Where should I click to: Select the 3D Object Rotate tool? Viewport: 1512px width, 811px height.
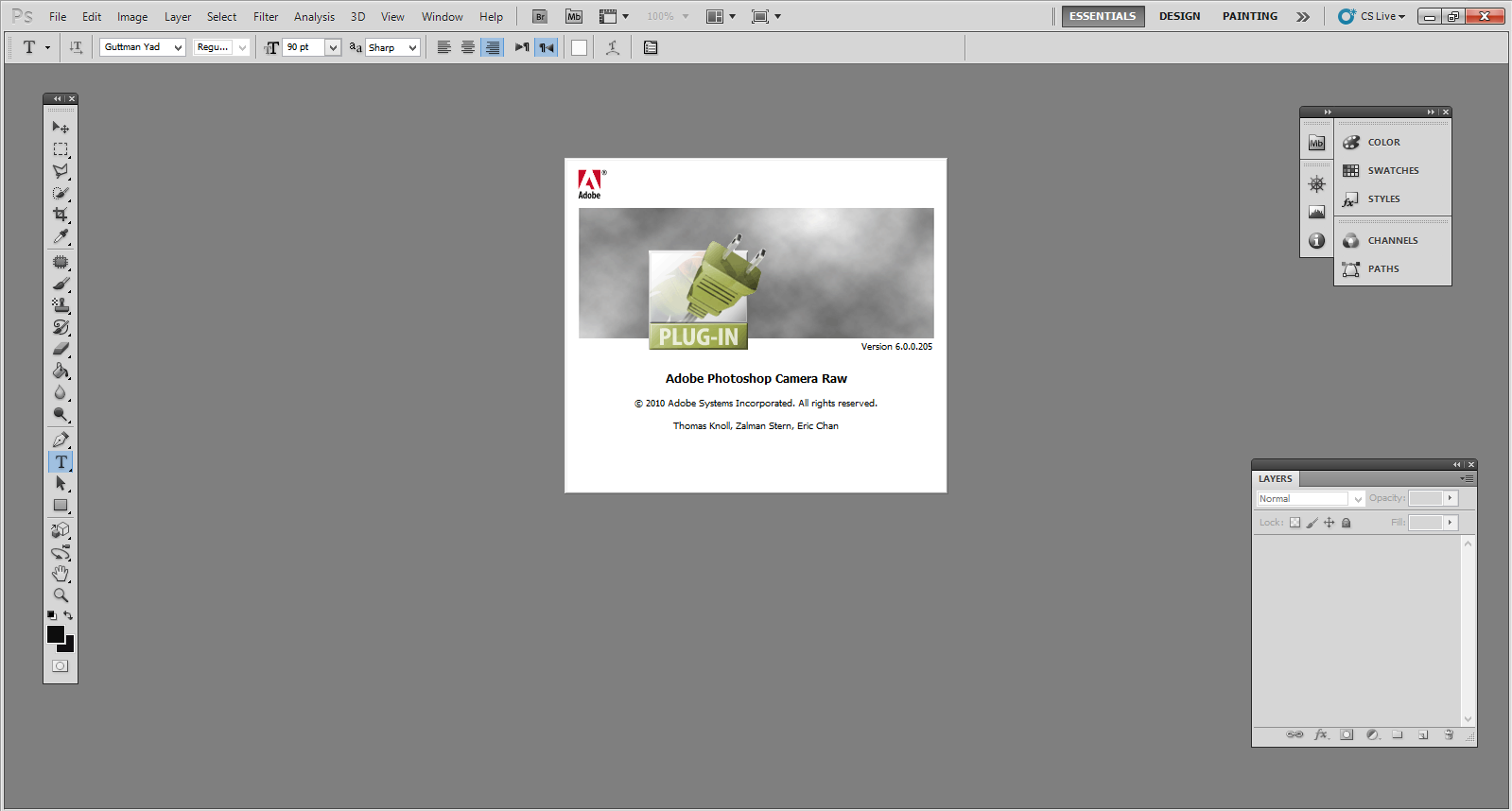click(x=61, y=530)
